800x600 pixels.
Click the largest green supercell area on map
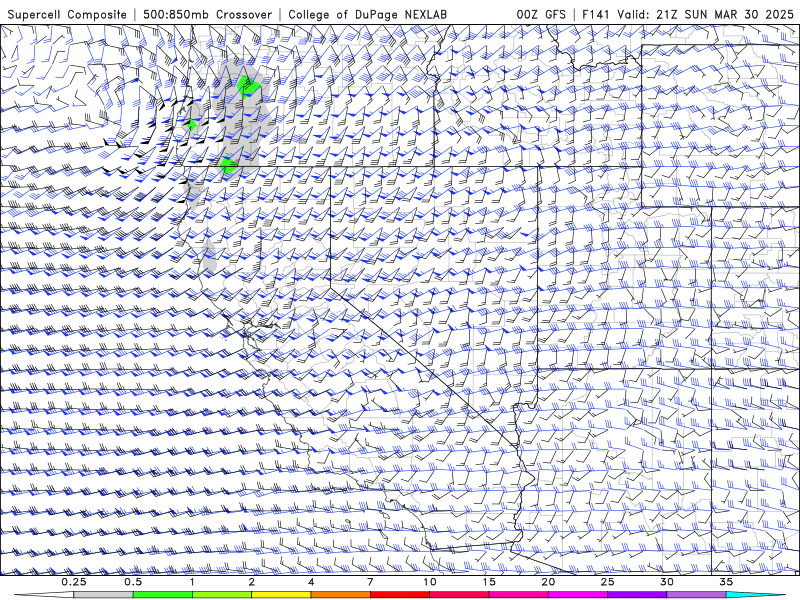(x=249, y=86)
